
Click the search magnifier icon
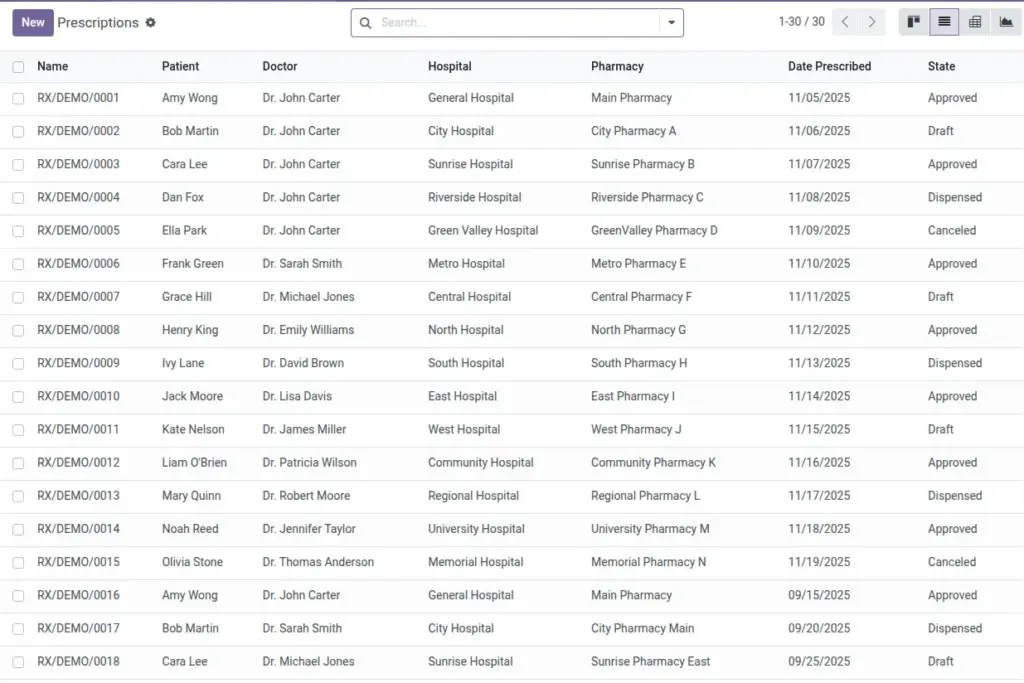[366, 23]
